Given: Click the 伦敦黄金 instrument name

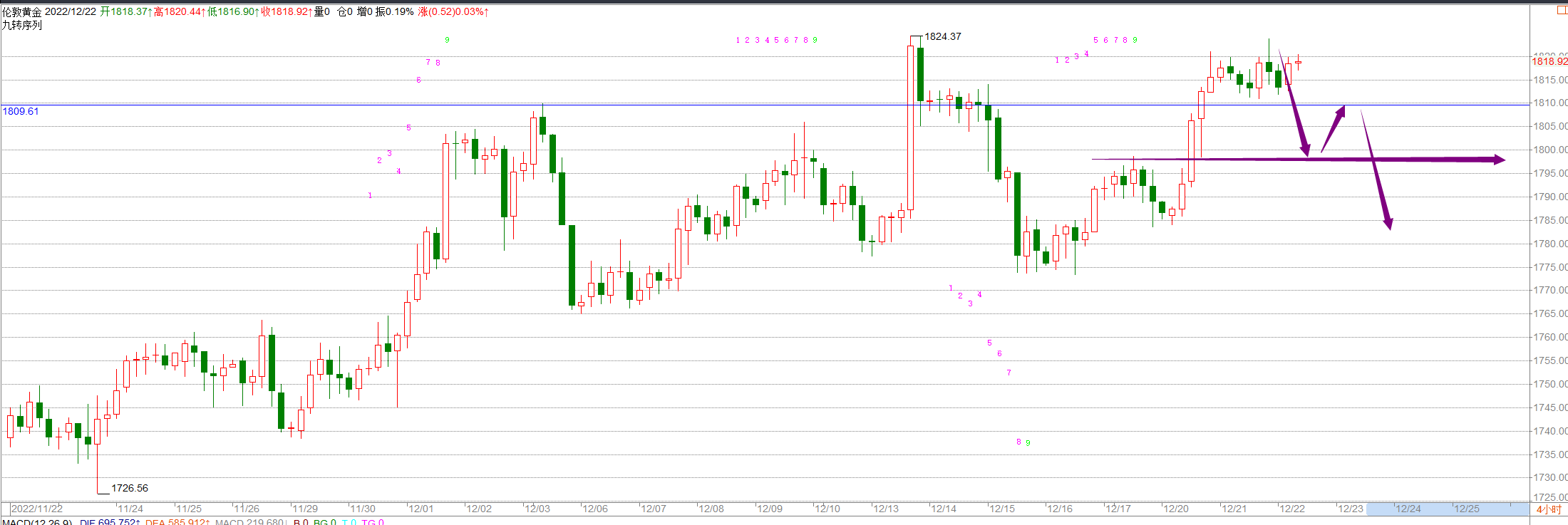Looking at the screenshot, I should (22, 12).
